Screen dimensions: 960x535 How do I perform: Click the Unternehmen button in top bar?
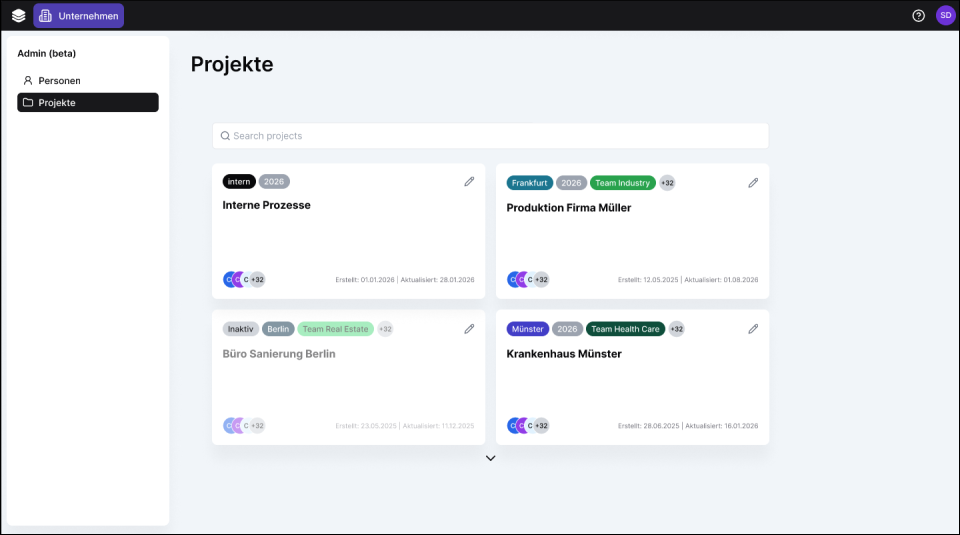pos(79,16)
